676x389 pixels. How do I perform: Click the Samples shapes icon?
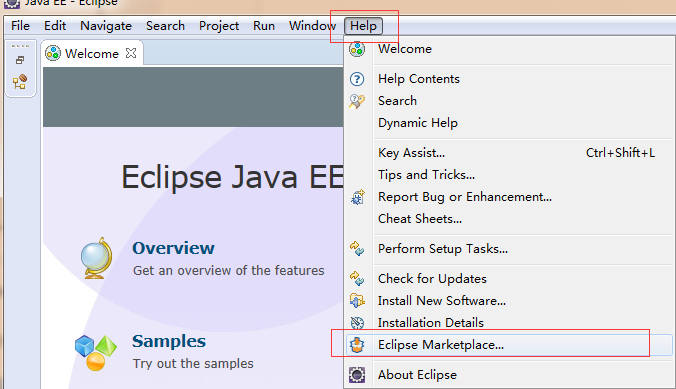pos(96,352)
